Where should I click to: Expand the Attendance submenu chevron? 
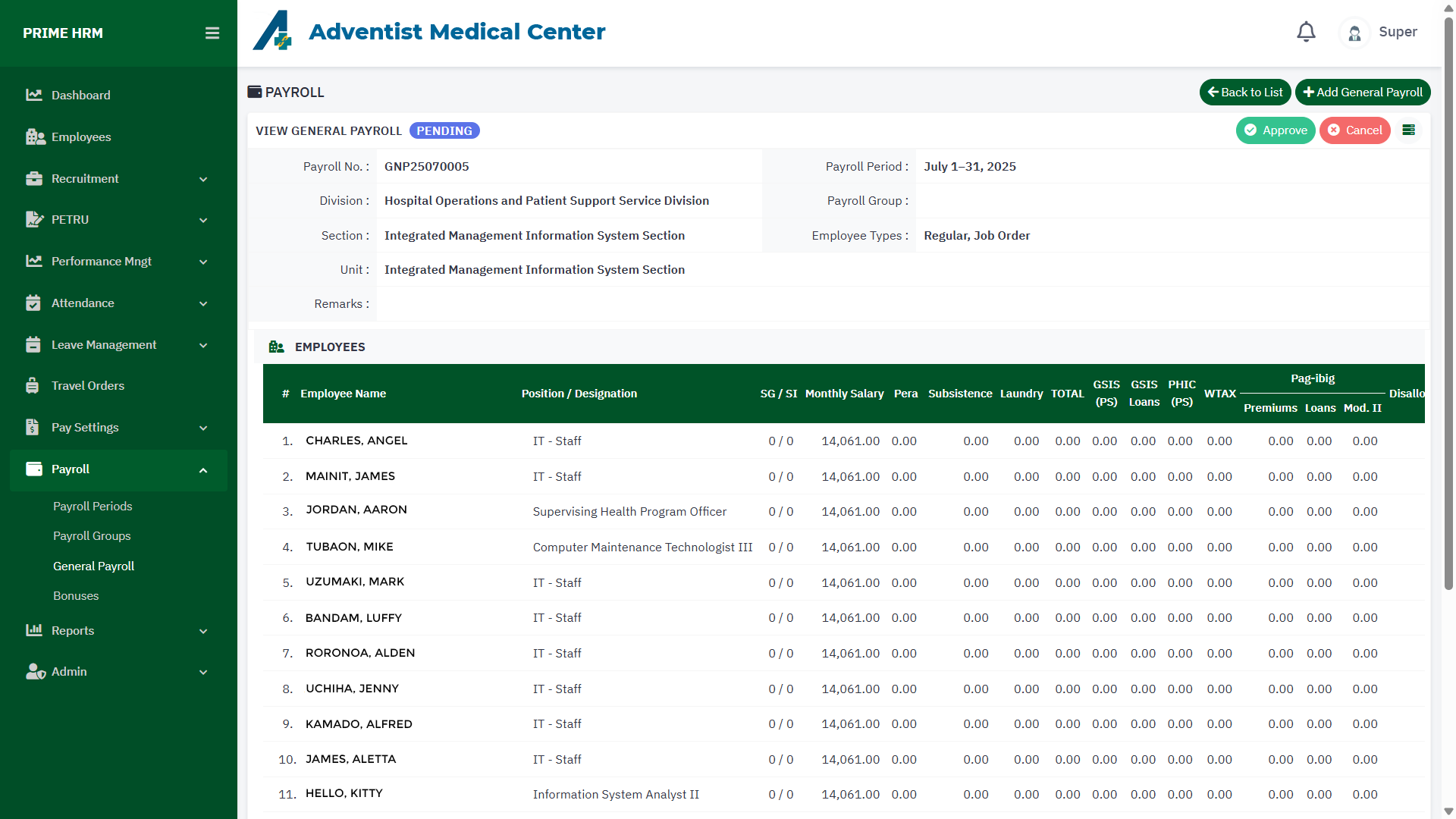pos(203,303)
